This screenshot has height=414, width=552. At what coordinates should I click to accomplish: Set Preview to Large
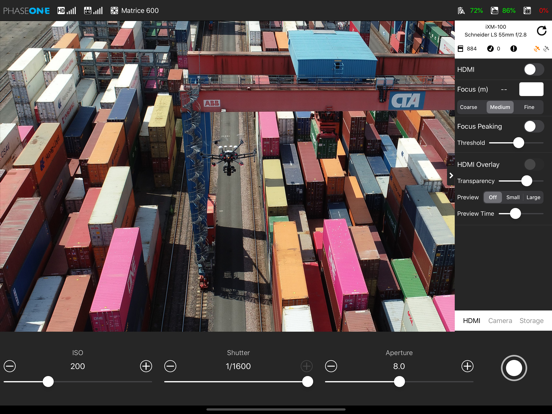click(533, 197)
